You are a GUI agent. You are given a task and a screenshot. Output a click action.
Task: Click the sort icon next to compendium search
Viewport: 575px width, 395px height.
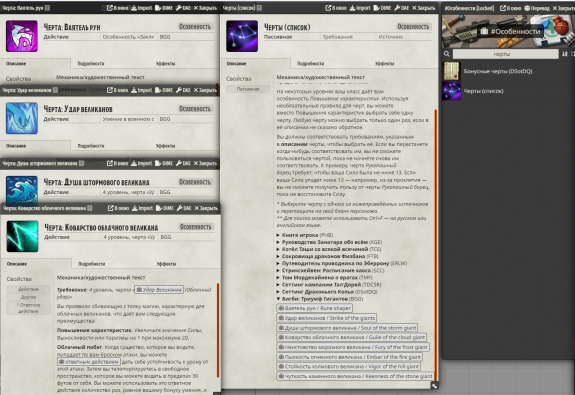(x=565, y=54)
